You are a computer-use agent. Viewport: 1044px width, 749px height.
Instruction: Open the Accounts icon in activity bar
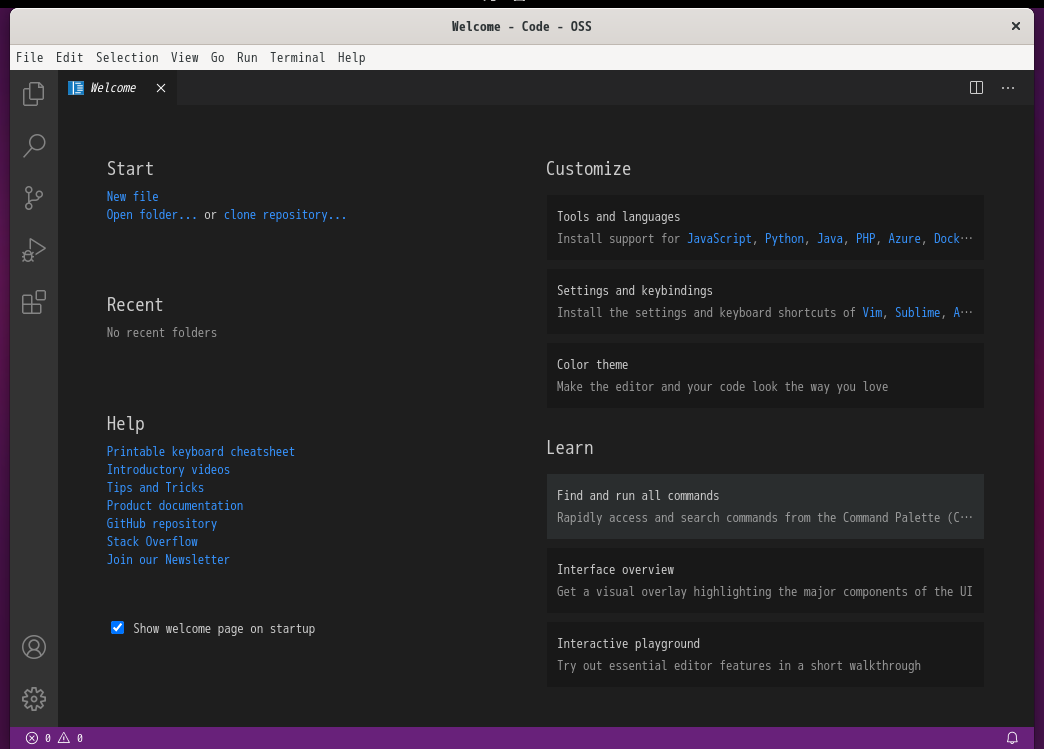coord(34,647)
